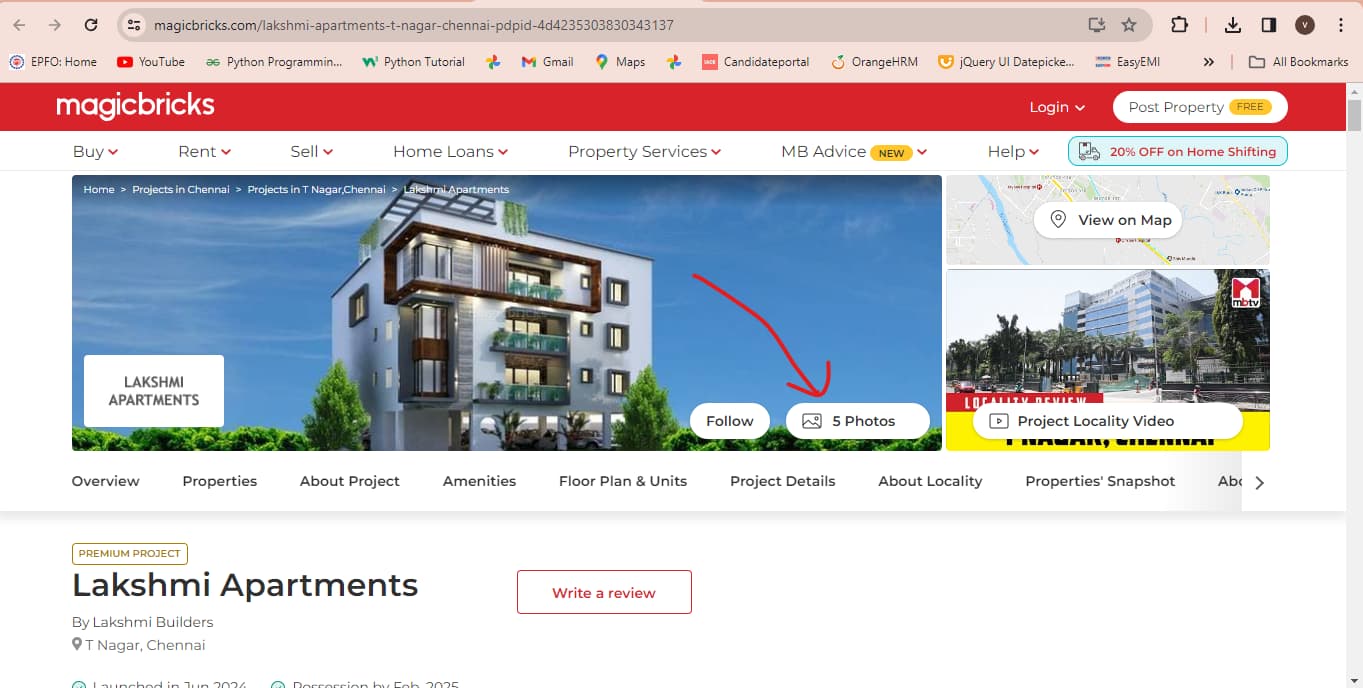Expand the Home Loans menu

pos(450,151)
